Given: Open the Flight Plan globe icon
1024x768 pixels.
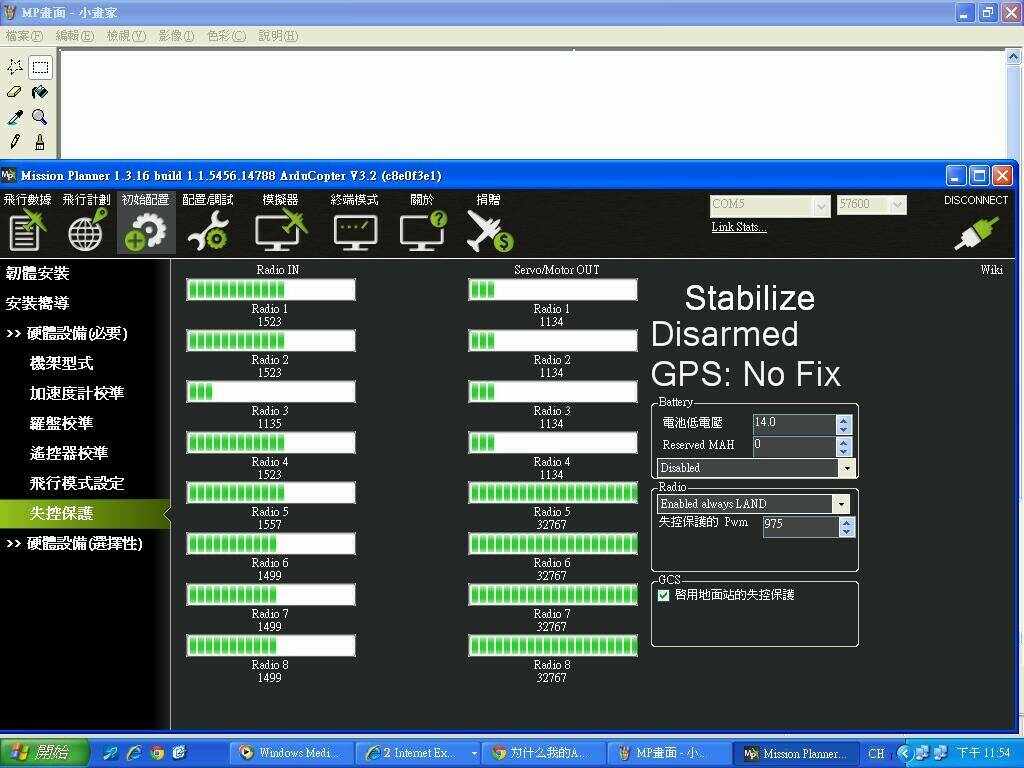Looking at the screenshot, I should 87,229.
